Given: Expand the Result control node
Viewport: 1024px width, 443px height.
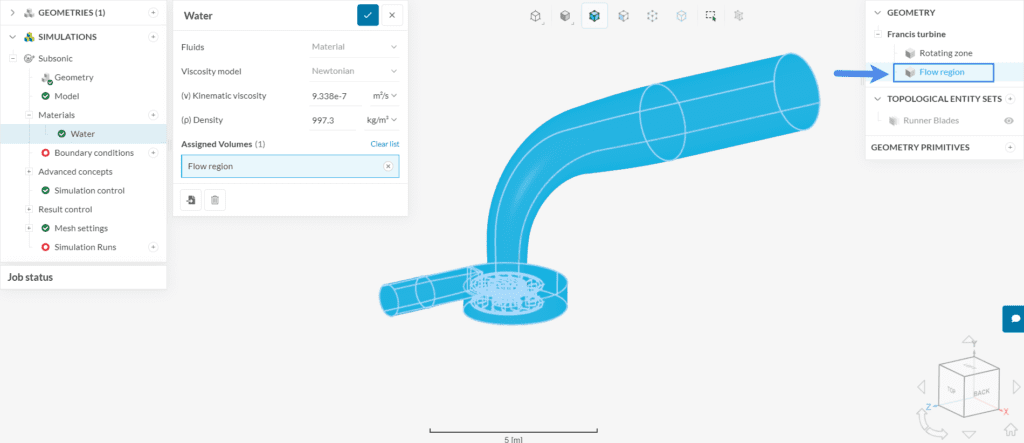Looking at the screenshot, I should [28, 210].
